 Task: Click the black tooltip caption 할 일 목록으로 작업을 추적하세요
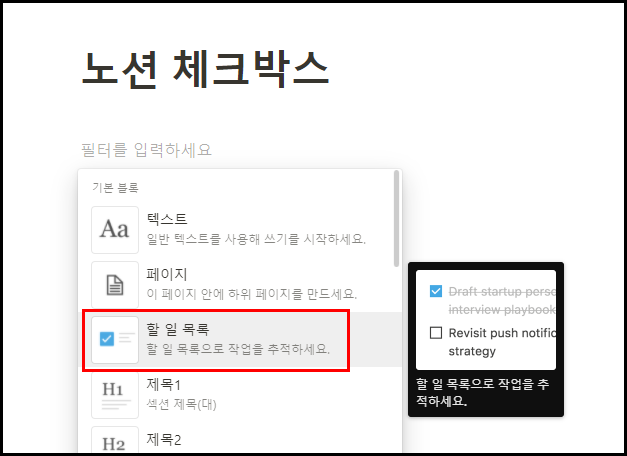482,392
